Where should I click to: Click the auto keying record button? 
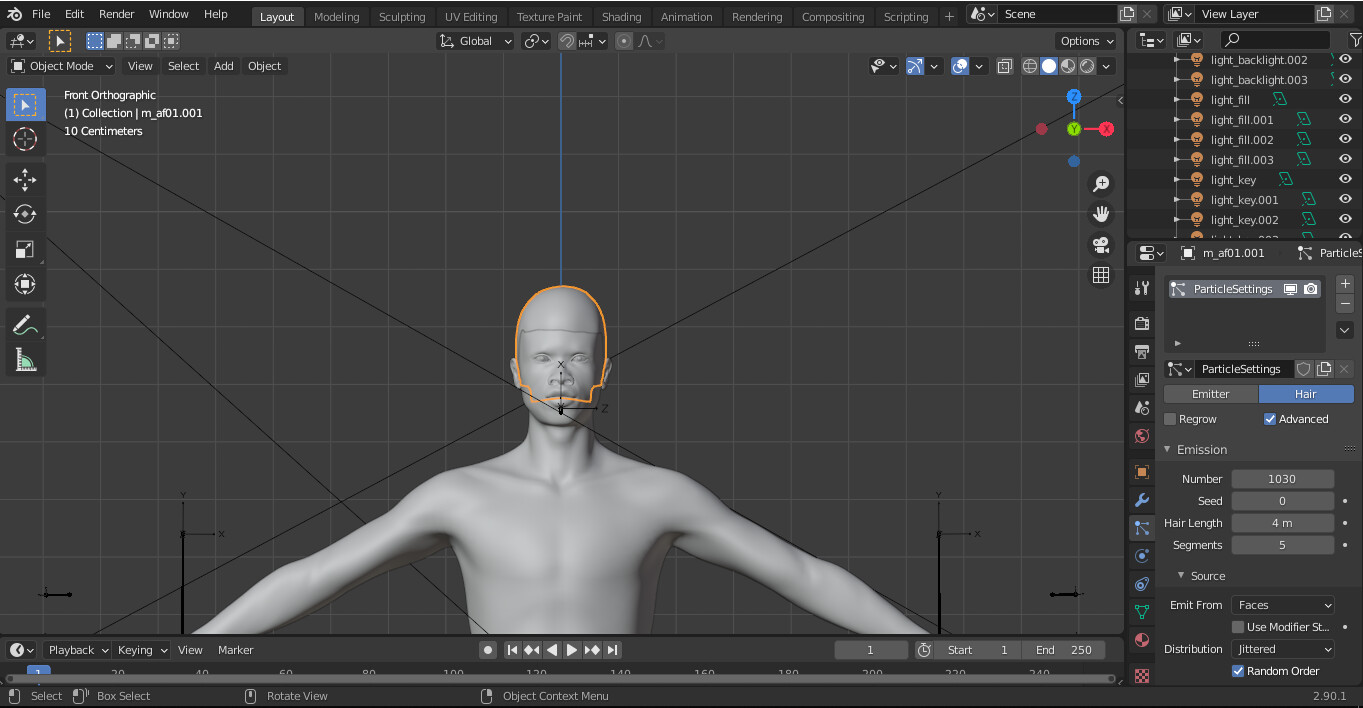(488, 650)
